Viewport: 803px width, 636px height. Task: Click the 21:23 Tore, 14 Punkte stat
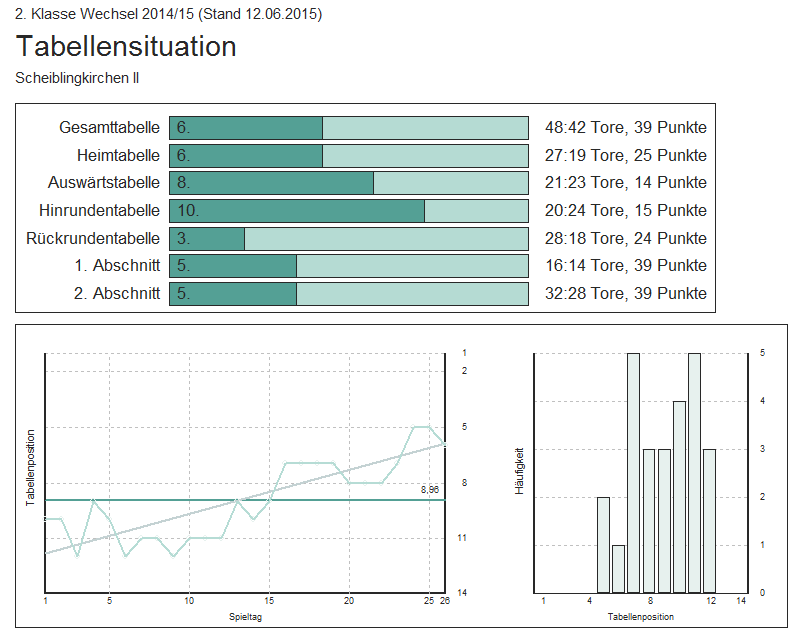[x=625, y=183]
